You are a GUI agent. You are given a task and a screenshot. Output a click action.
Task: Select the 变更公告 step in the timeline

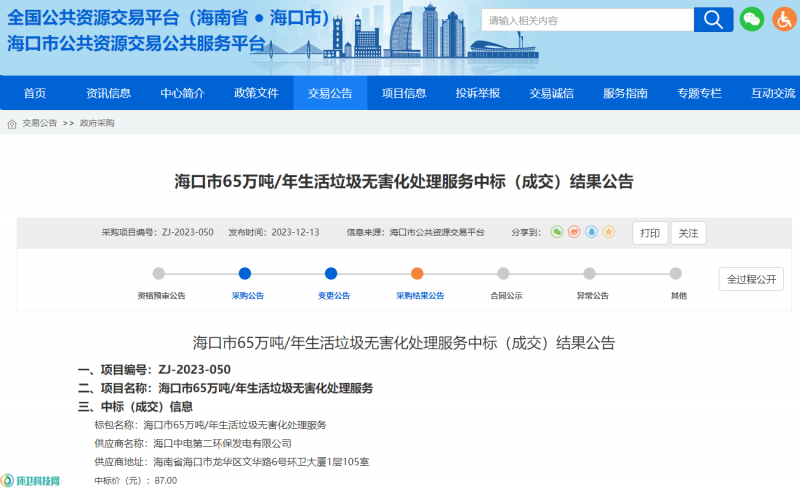(332, 274)
